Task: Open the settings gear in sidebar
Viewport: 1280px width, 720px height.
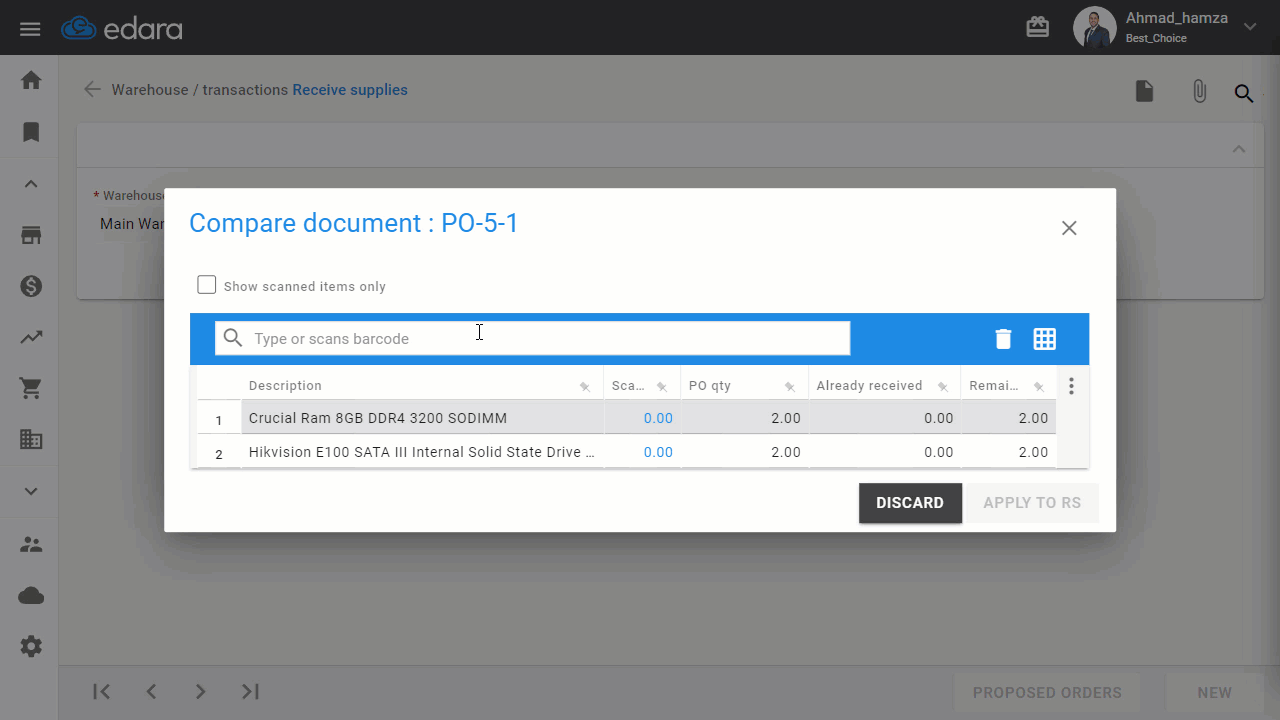Action: click(x=31, y=647)
